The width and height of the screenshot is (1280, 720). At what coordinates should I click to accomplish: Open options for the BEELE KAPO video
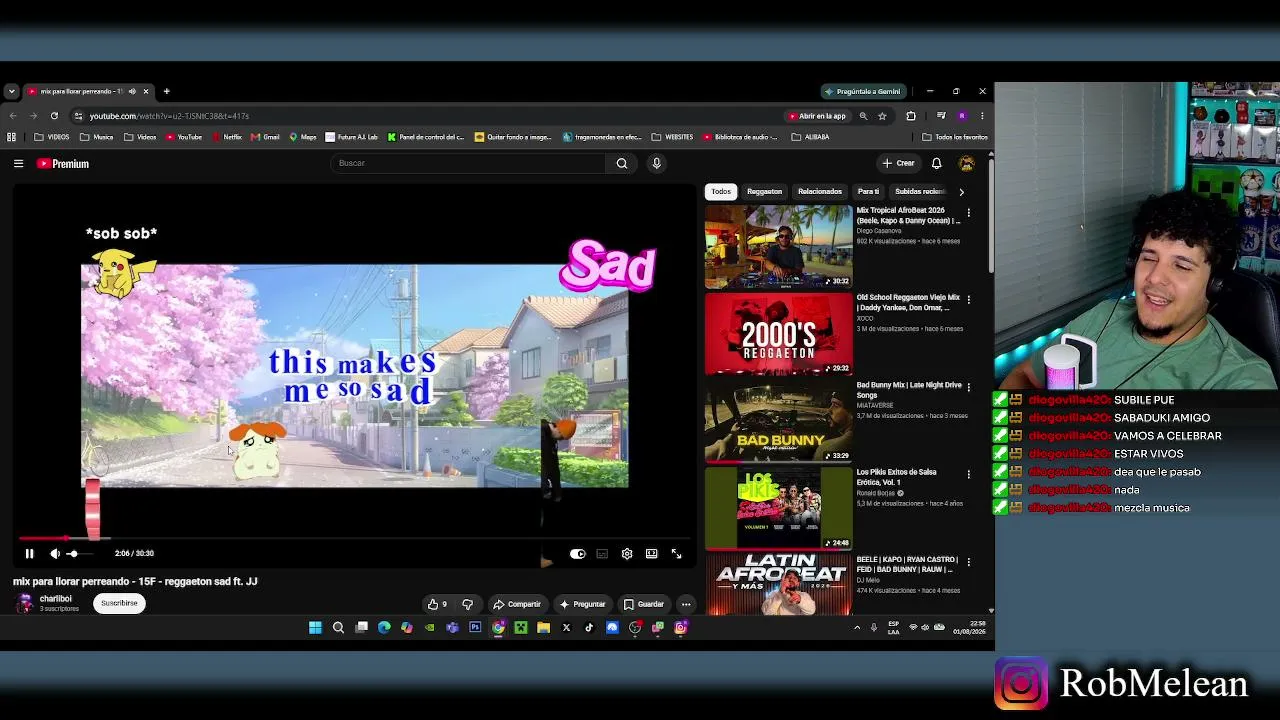pos(968,561)
